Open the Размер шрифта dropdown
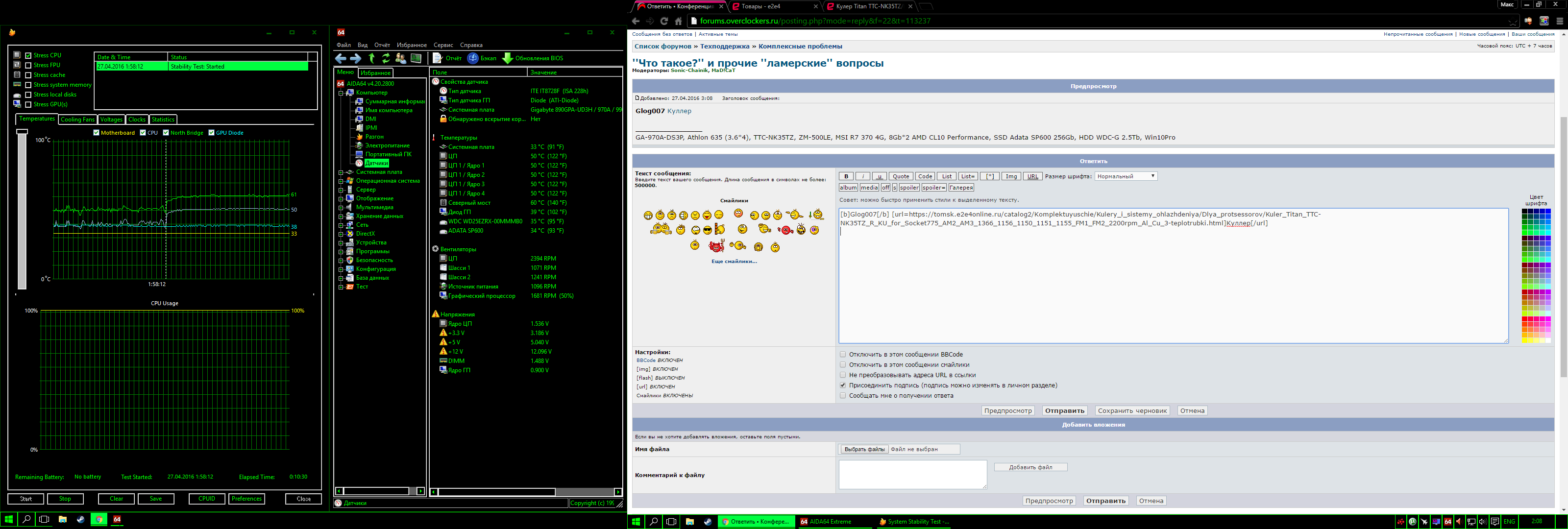Image resolution: width=1568 pixels, height=529 pixels. [x=1125, y=176]
